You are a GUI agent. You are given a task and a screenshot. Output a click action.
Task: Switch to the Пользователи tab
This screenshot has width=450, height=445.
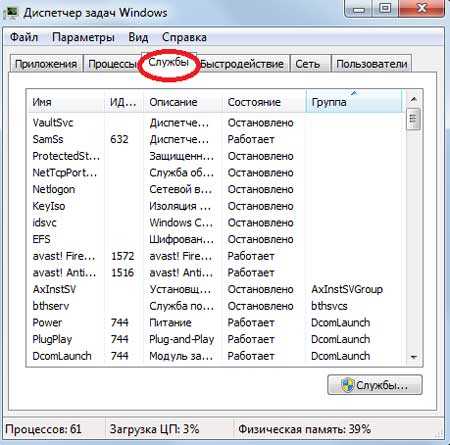coord(372,64)
